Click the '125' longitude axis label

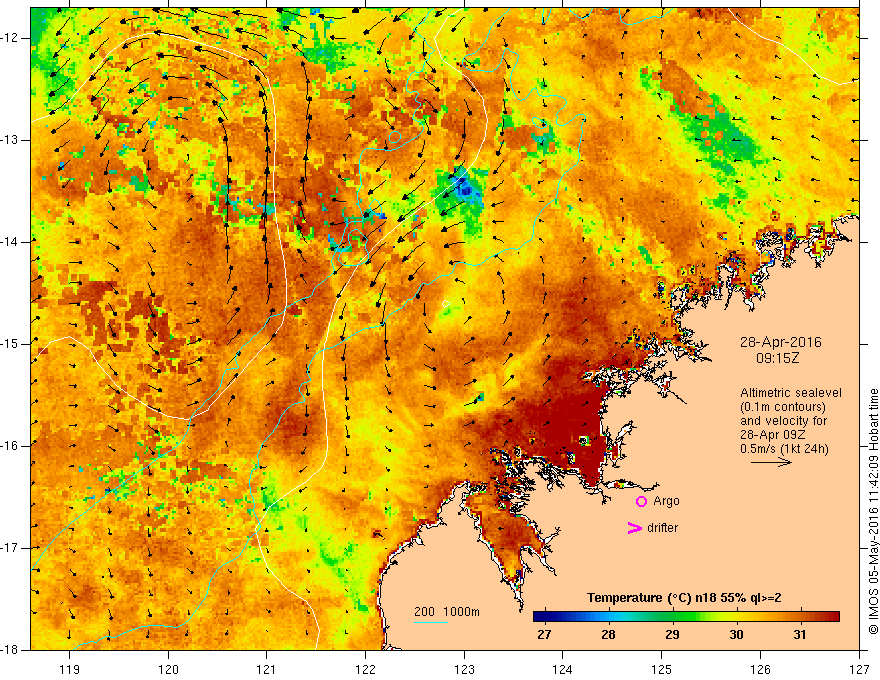[662, 669]
